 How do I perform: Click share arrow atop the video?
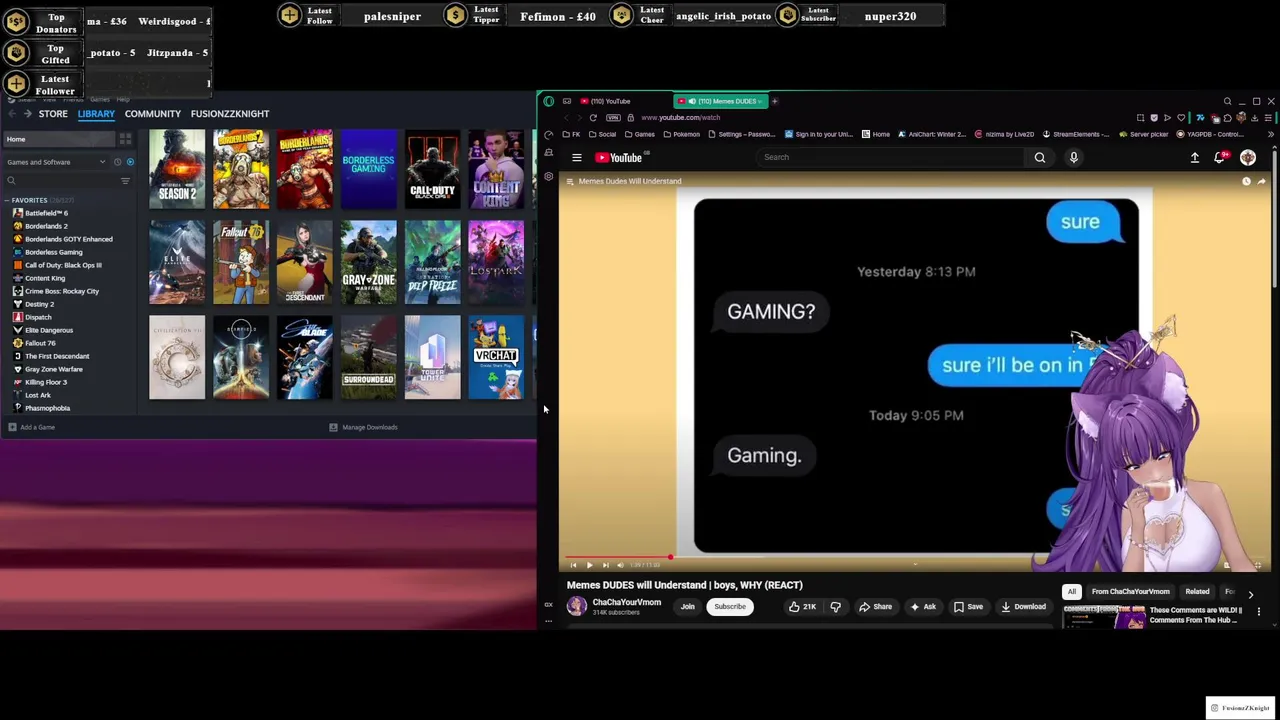tap(1261, 181)
